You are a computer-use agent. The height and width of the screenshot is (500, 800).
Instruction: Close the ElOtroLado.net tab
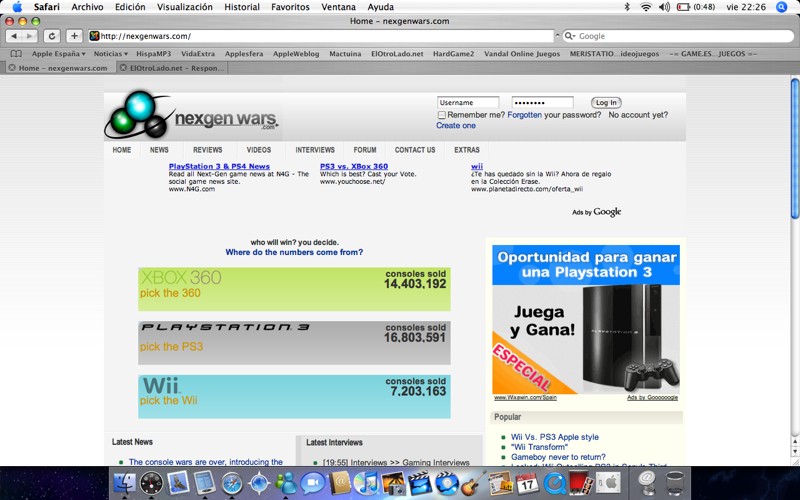coord(123,67)
